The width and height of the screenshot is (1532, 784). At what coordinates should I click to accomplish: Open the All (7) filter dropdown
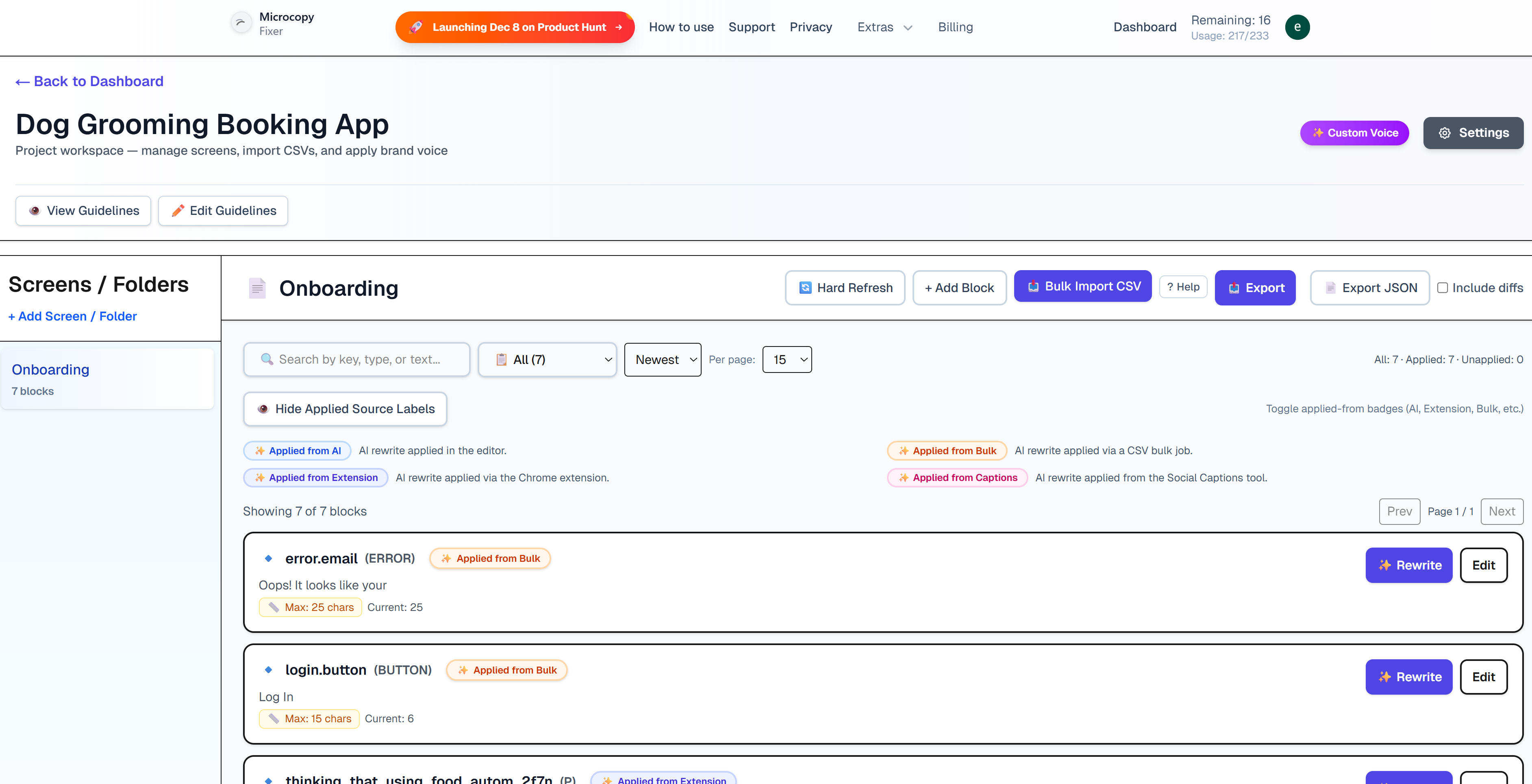pos(547,360)
